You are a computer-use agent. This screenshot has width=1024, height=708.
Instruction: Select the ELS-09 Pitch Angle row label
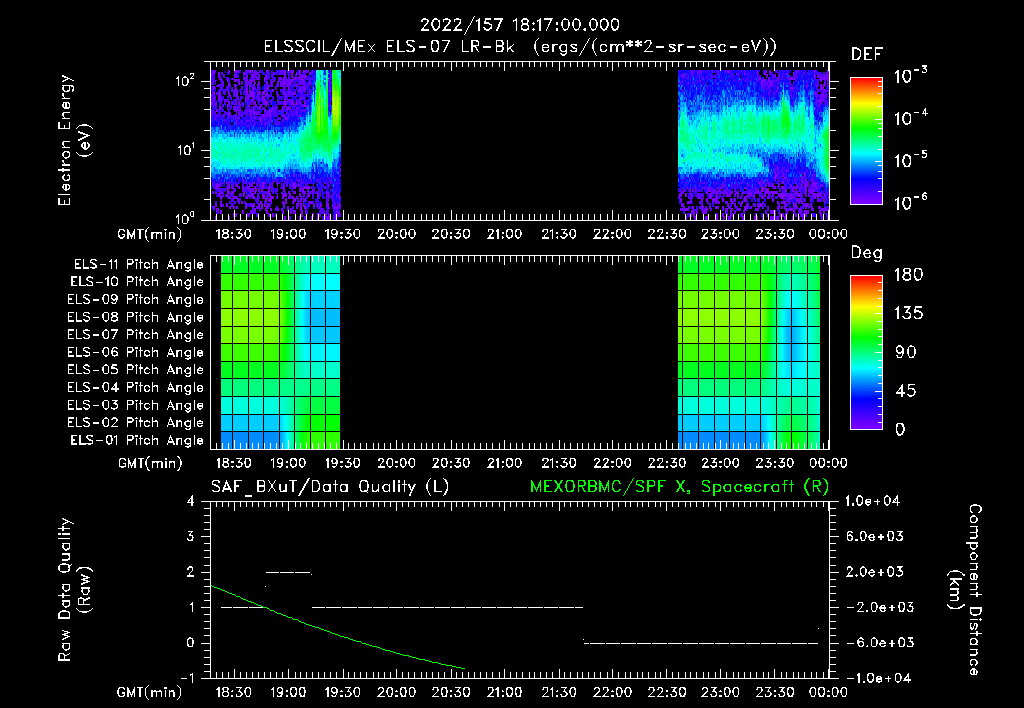pos(136,300)
